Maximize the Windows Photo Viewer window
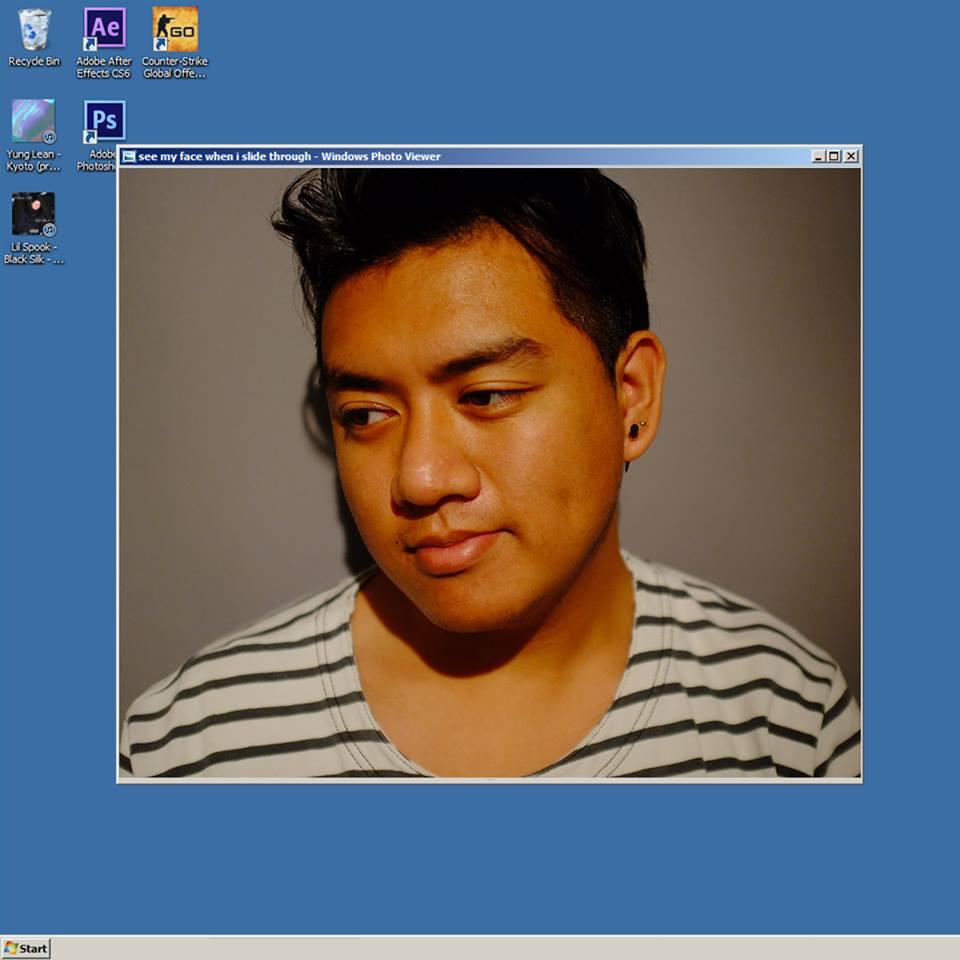This screenshot has height=960, width=960. 834,156
